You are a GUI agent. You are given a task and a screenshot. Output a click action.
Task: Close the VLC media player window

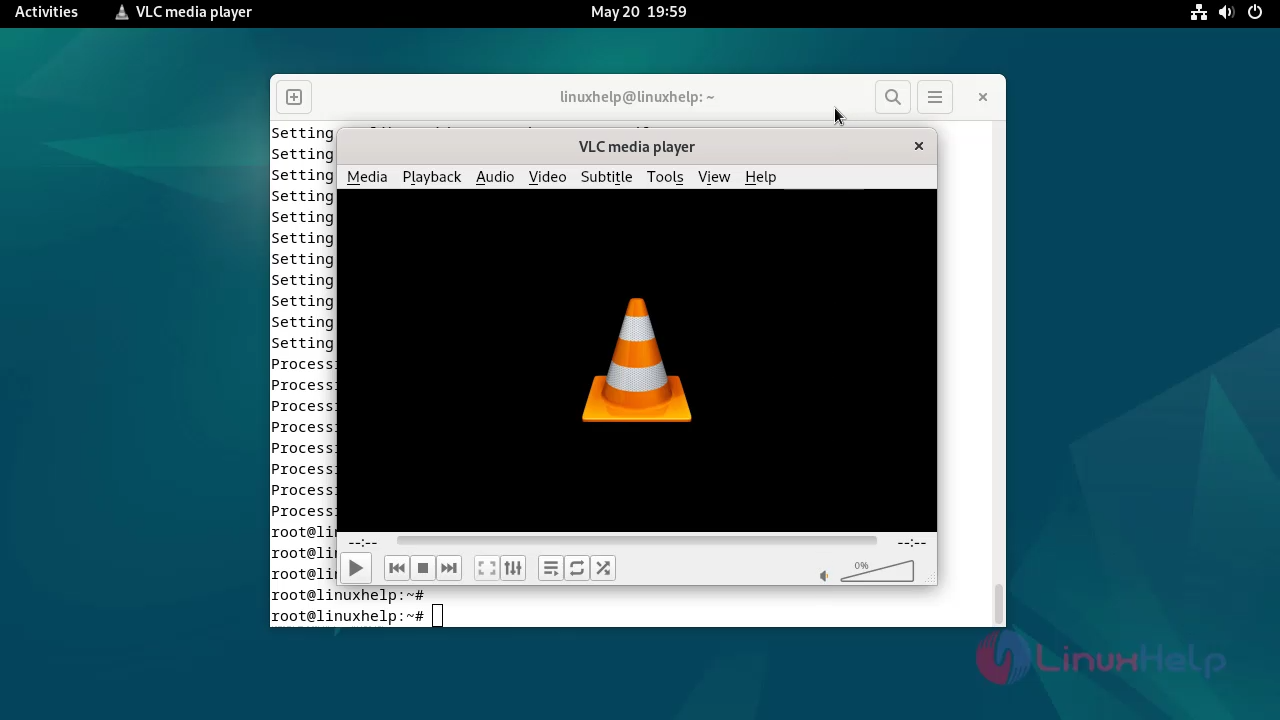coord(919,146)
